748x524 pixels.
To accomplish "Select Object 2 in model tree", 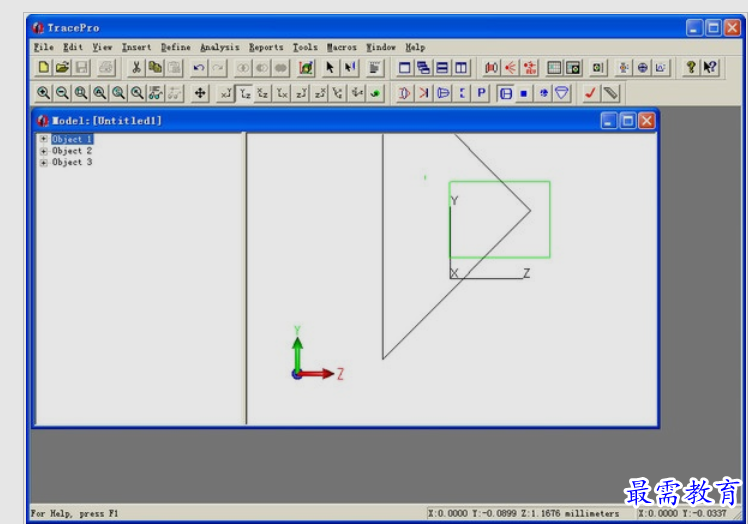I will point(72,151).
